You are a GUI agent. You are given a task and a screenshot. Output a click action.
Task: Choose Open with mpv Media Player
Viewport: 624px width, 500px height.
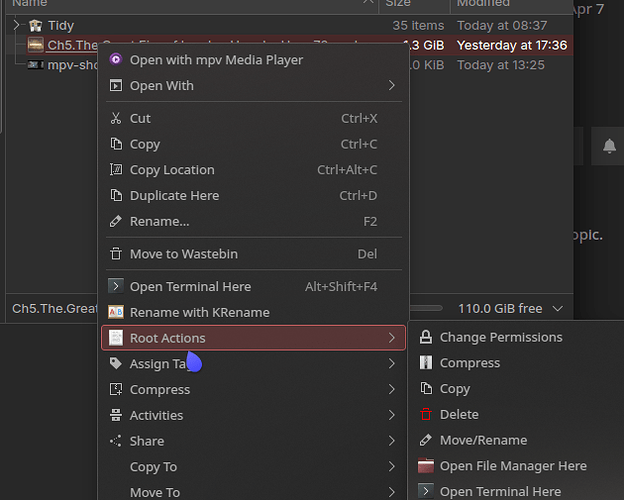point(254,60)
